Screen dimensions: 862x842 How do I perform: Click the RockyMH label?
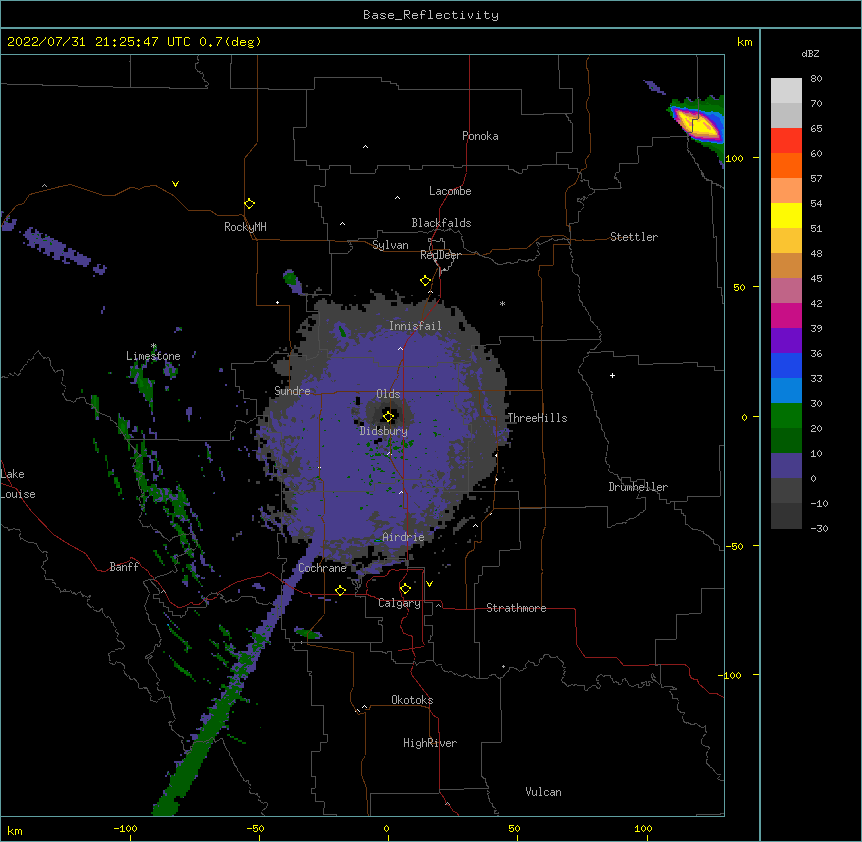[245, 226]
